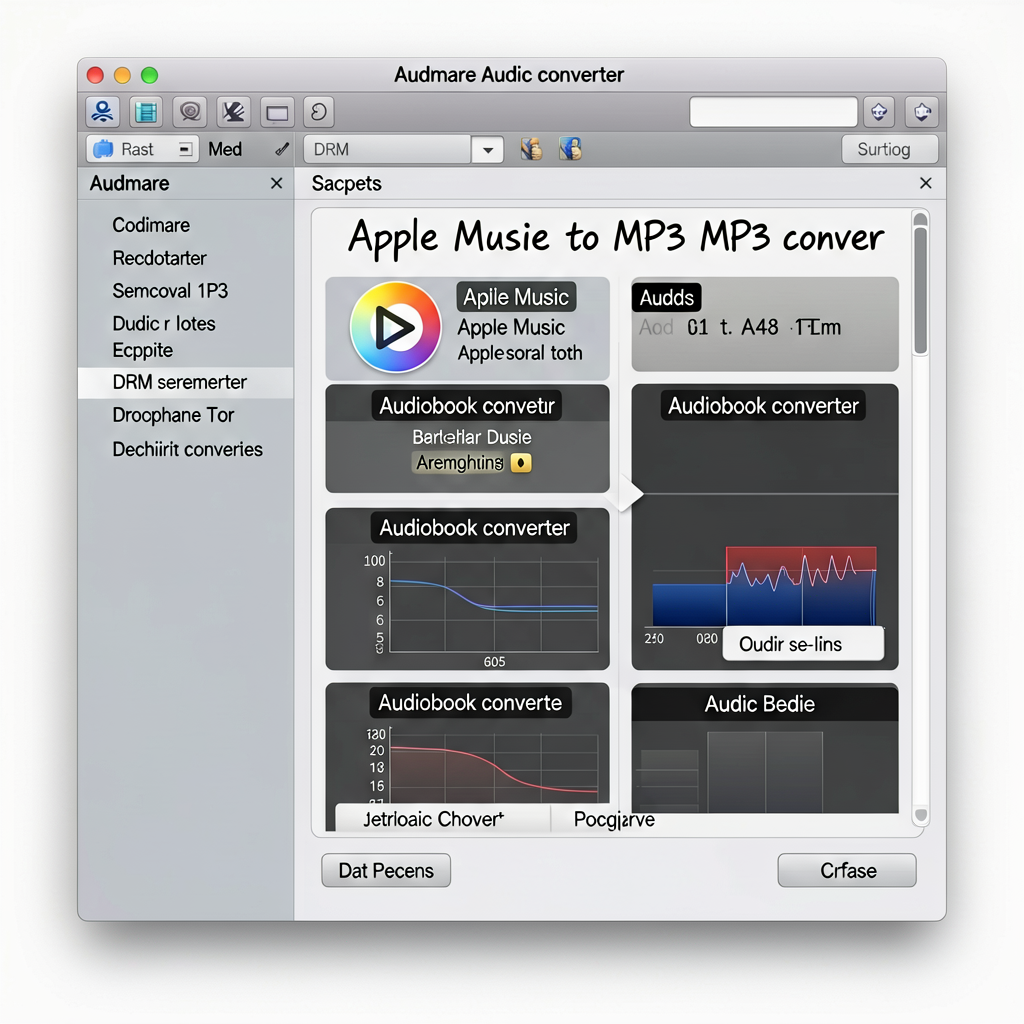
Task: Select Dechiirit converies in the sidebar
Action: click(187, 449)
